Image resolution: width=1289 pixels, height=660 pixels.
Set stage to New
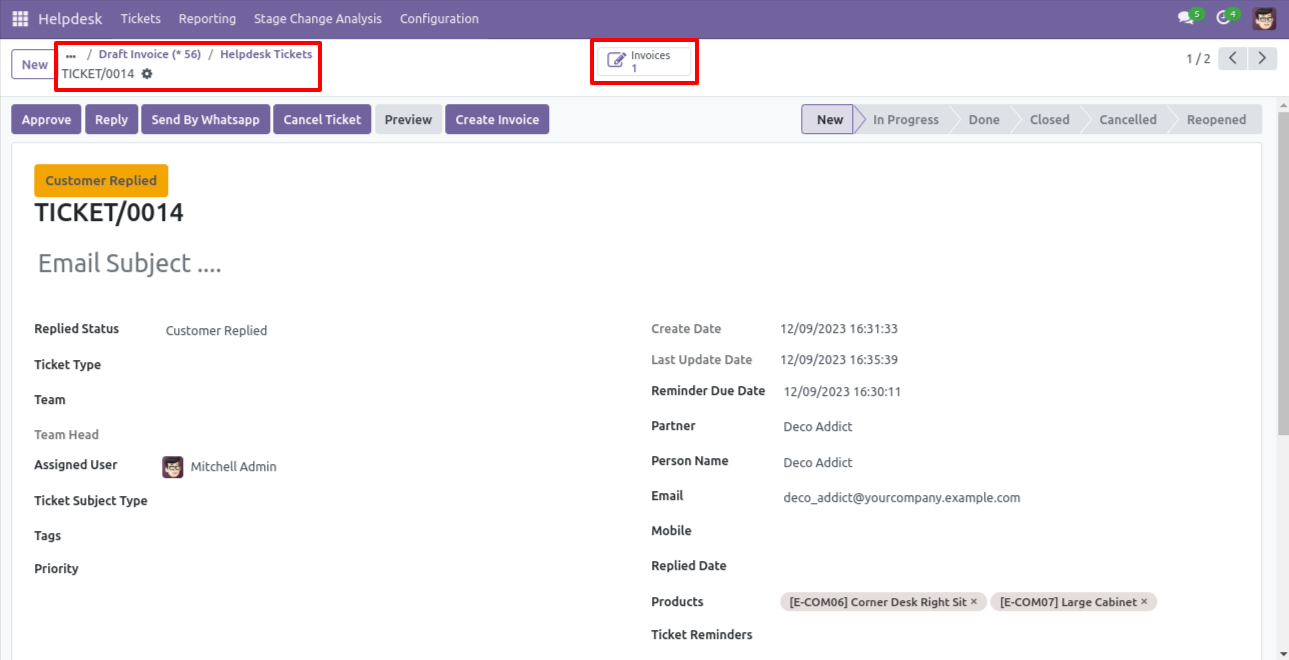click(x=829, y=120)
